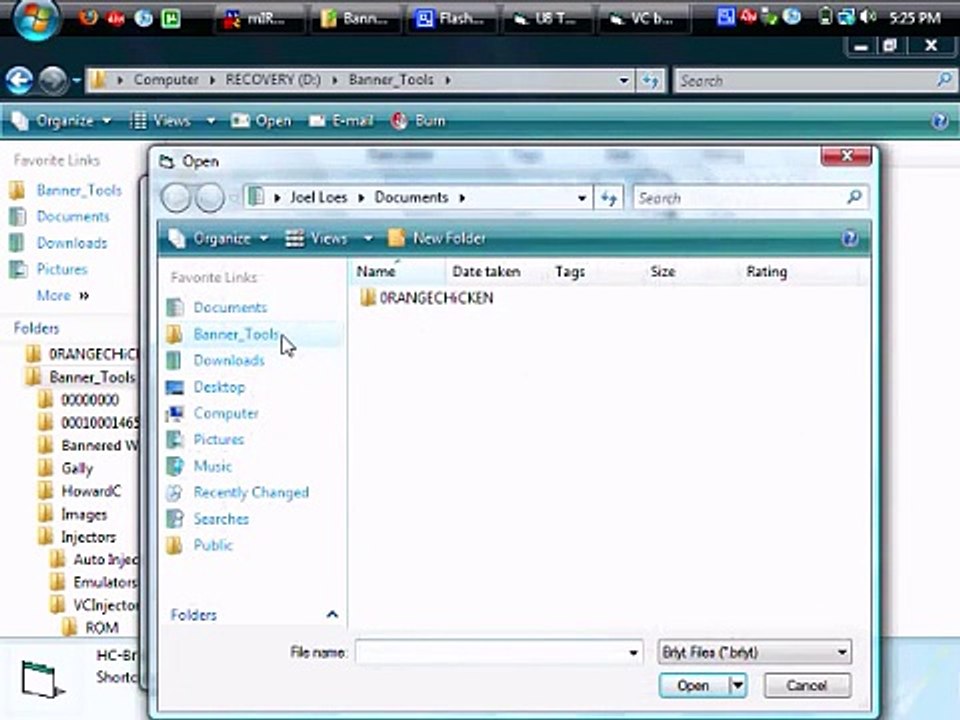This screenshot has width=960, height=720.
Task: Switch to the Flash... taskbar button
Action: [x=452, y=19]
